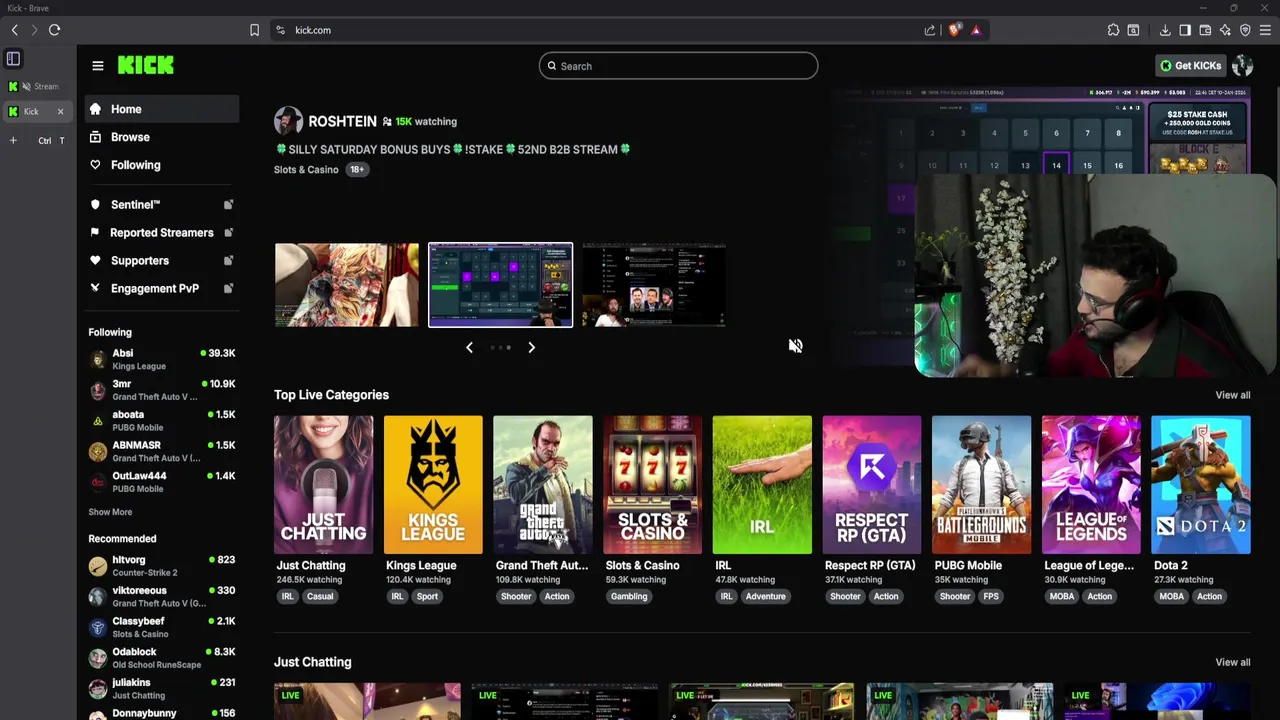
Task: Open ROSHTEIN's channel avatar
Action: pyautogui.click(x=288, y=121)
